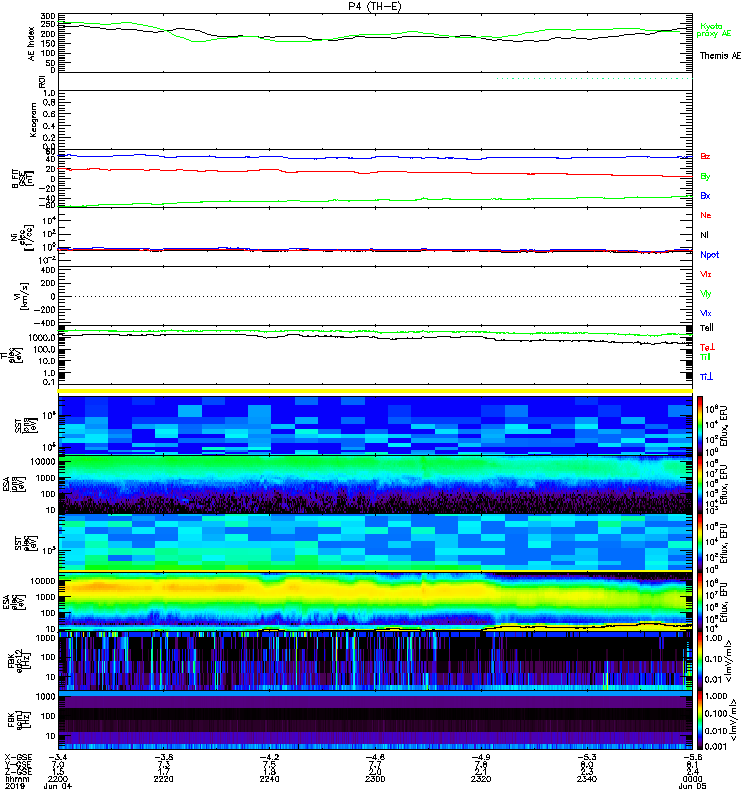
Task: Select the green "Kyoto proxy AE" legend label
Action: (713, 30)
